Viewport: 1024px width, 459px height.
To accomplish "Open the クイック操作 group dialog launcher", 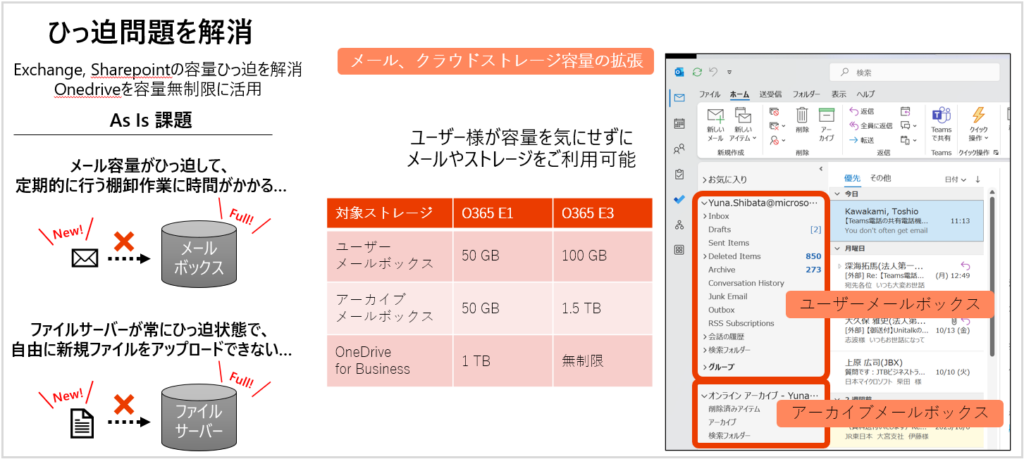I will pos(996,151).
